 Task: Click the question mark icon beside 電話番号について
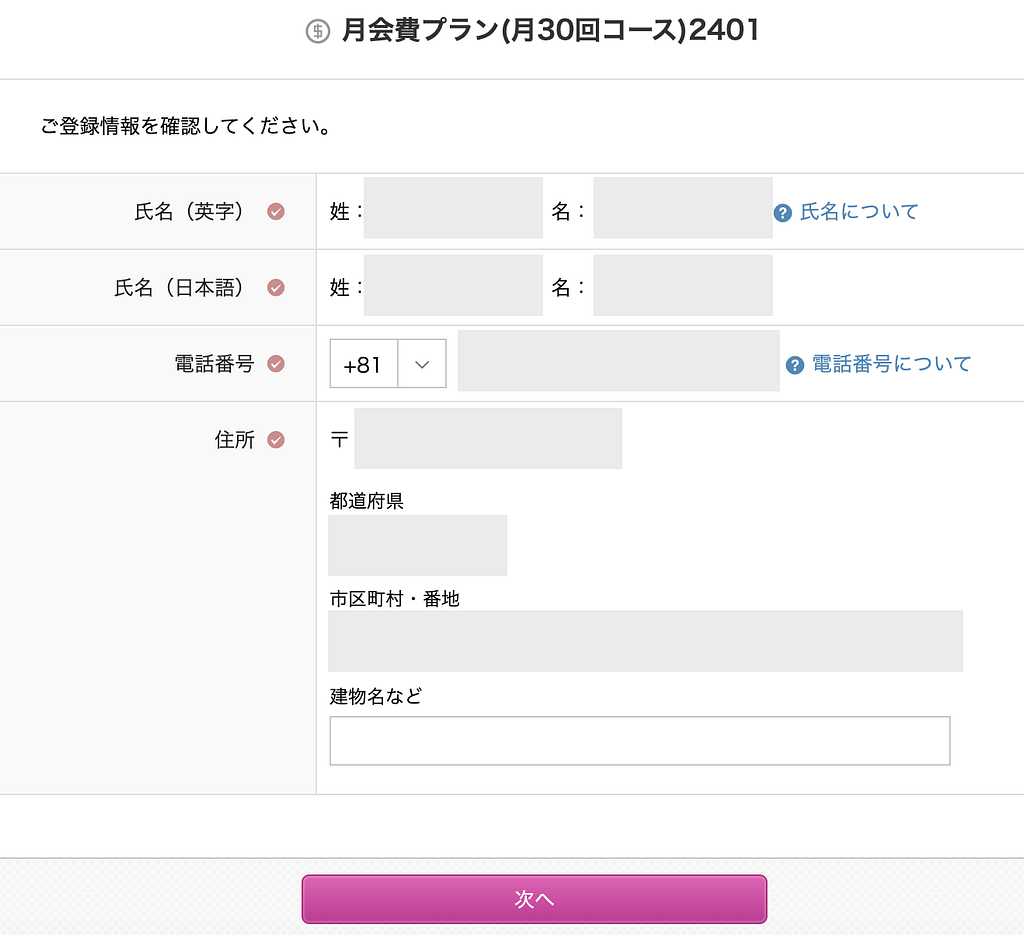point(795,365)
